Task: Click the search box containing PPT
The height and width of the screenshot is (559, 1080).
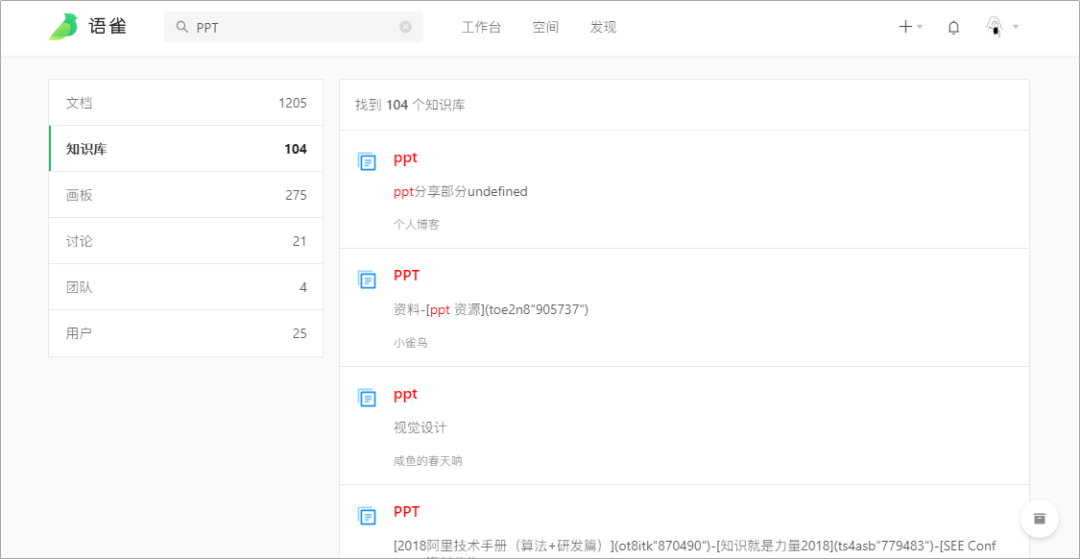Action: coord(293,27)
